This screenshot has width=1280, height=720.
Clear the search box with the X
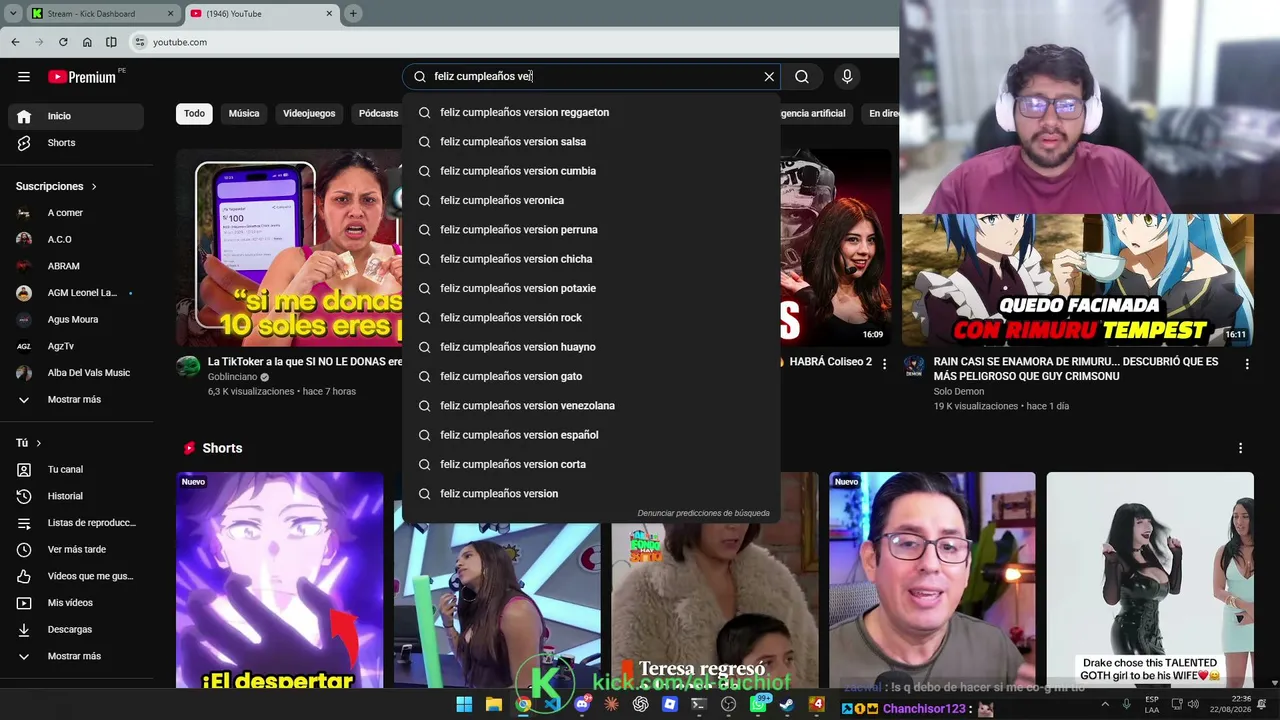[769, 77]
